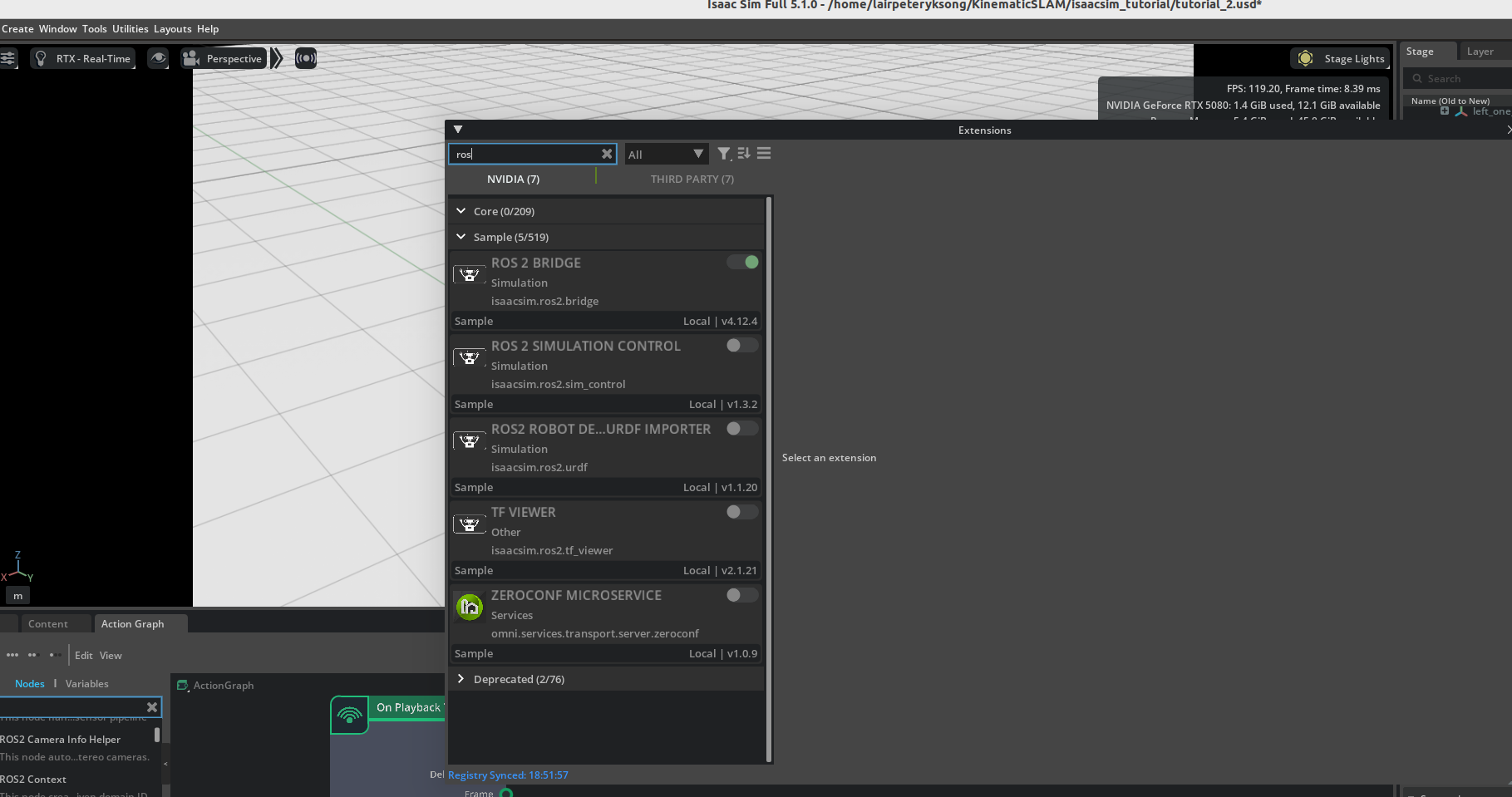The image size is (1512, 797).
Task: Enable the ROS 2 Simulation Control toggle
Action: [742, 345]
